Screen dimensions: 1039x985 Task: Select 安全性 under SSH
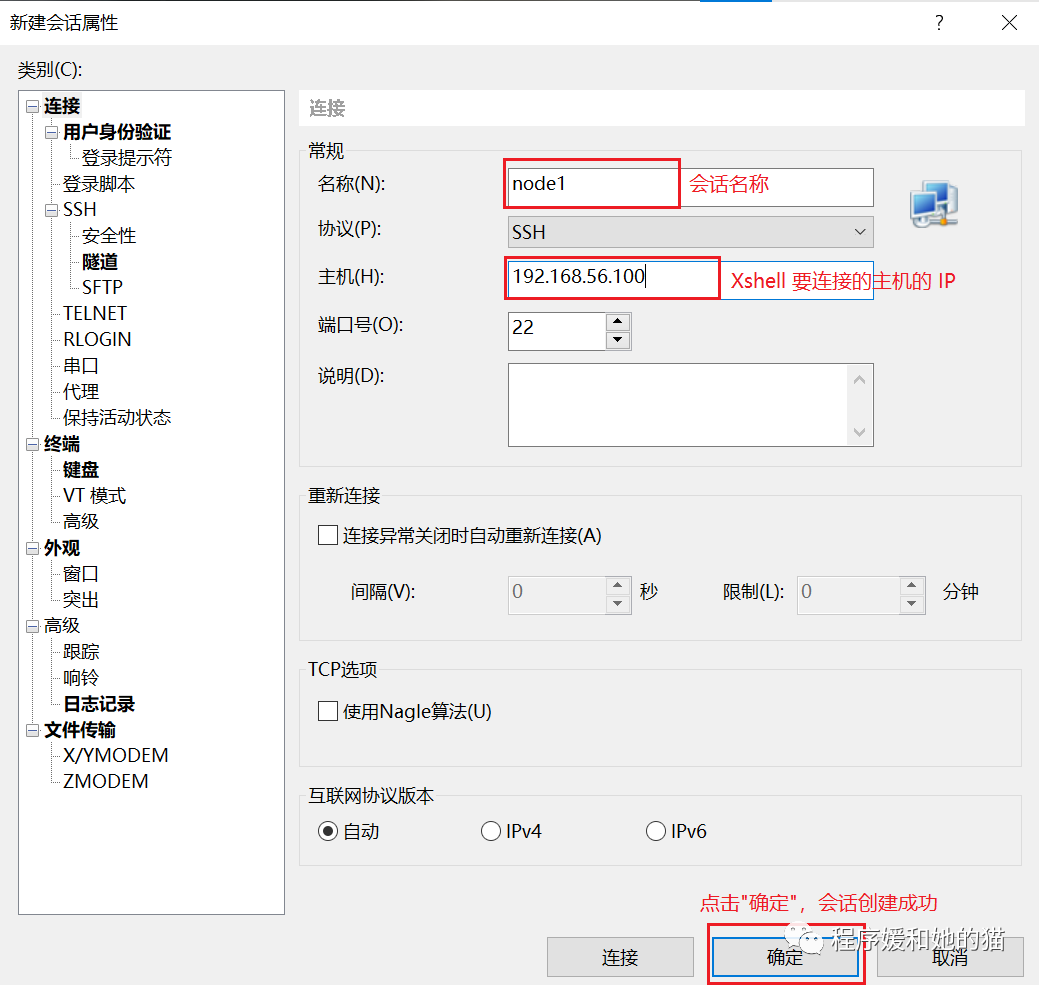(109, 235)
